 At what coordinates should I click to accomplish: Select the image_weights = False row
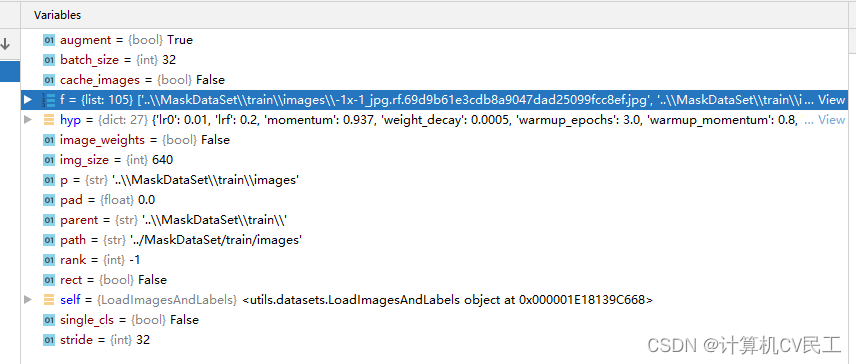point(435,140)
